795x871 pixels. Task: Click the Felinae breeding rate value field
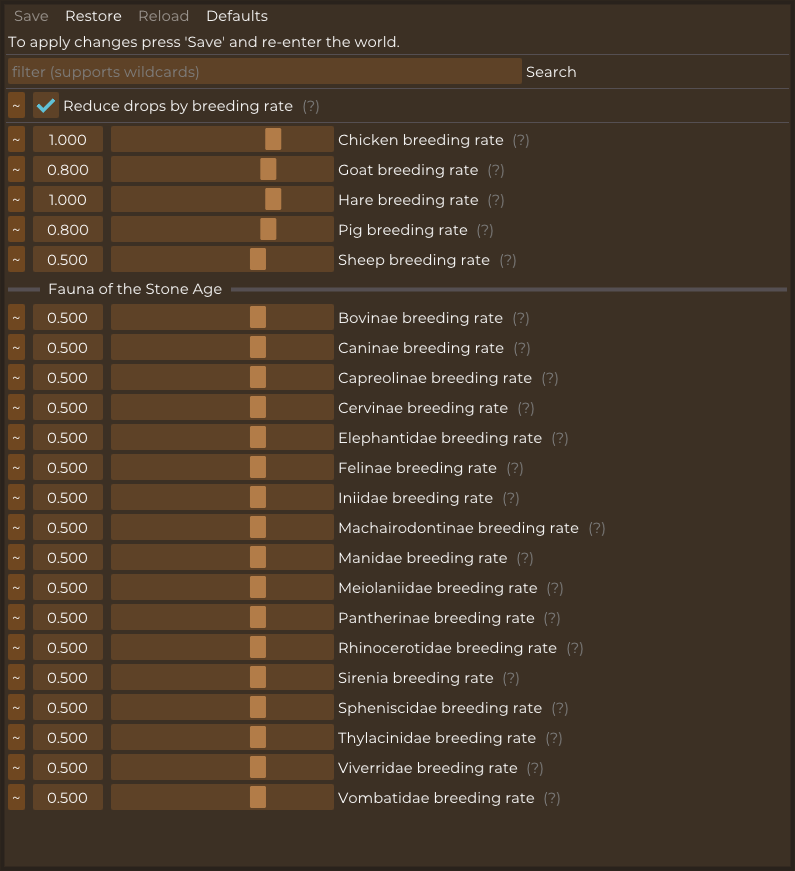[68, 468]
